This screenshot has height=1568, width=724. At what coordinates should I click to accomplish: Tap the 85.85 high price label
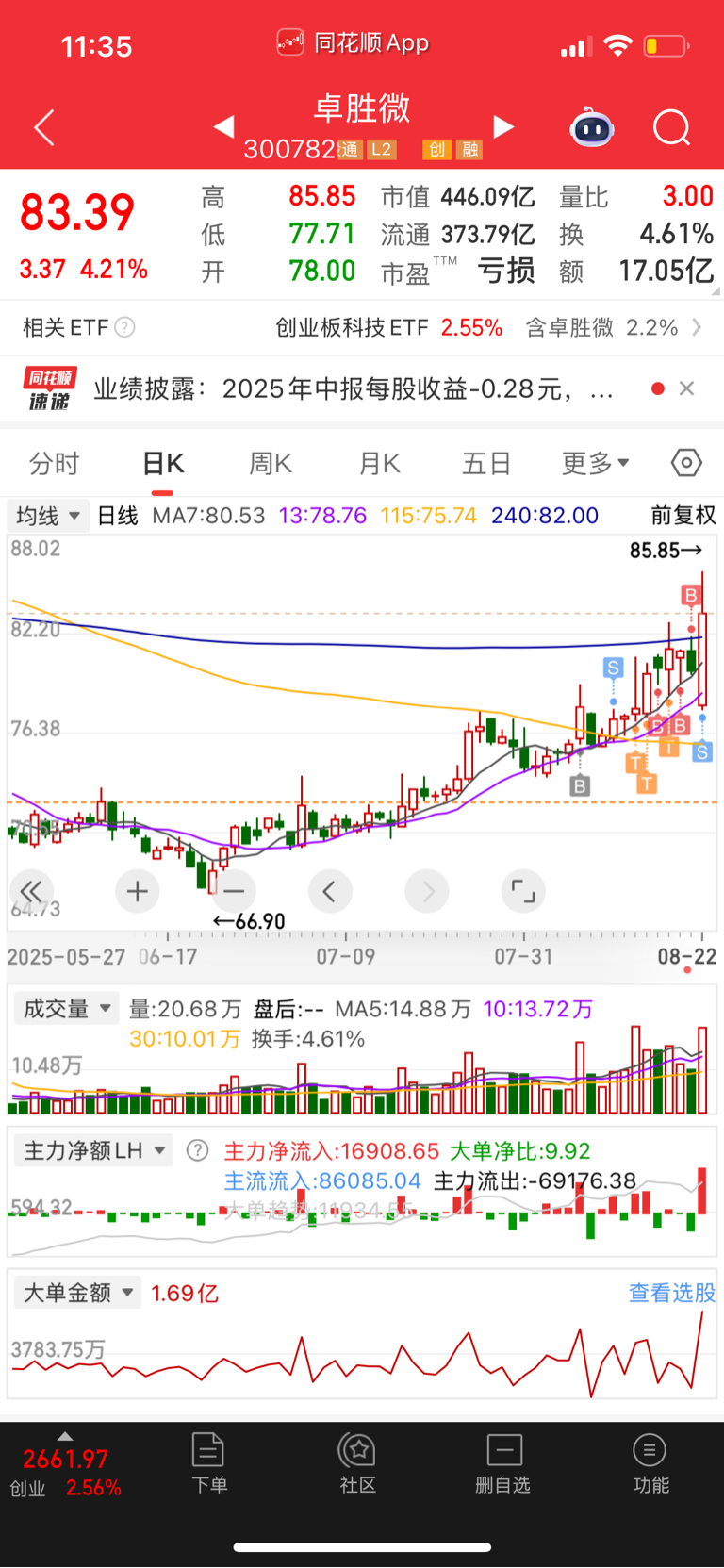click(666, 550)
